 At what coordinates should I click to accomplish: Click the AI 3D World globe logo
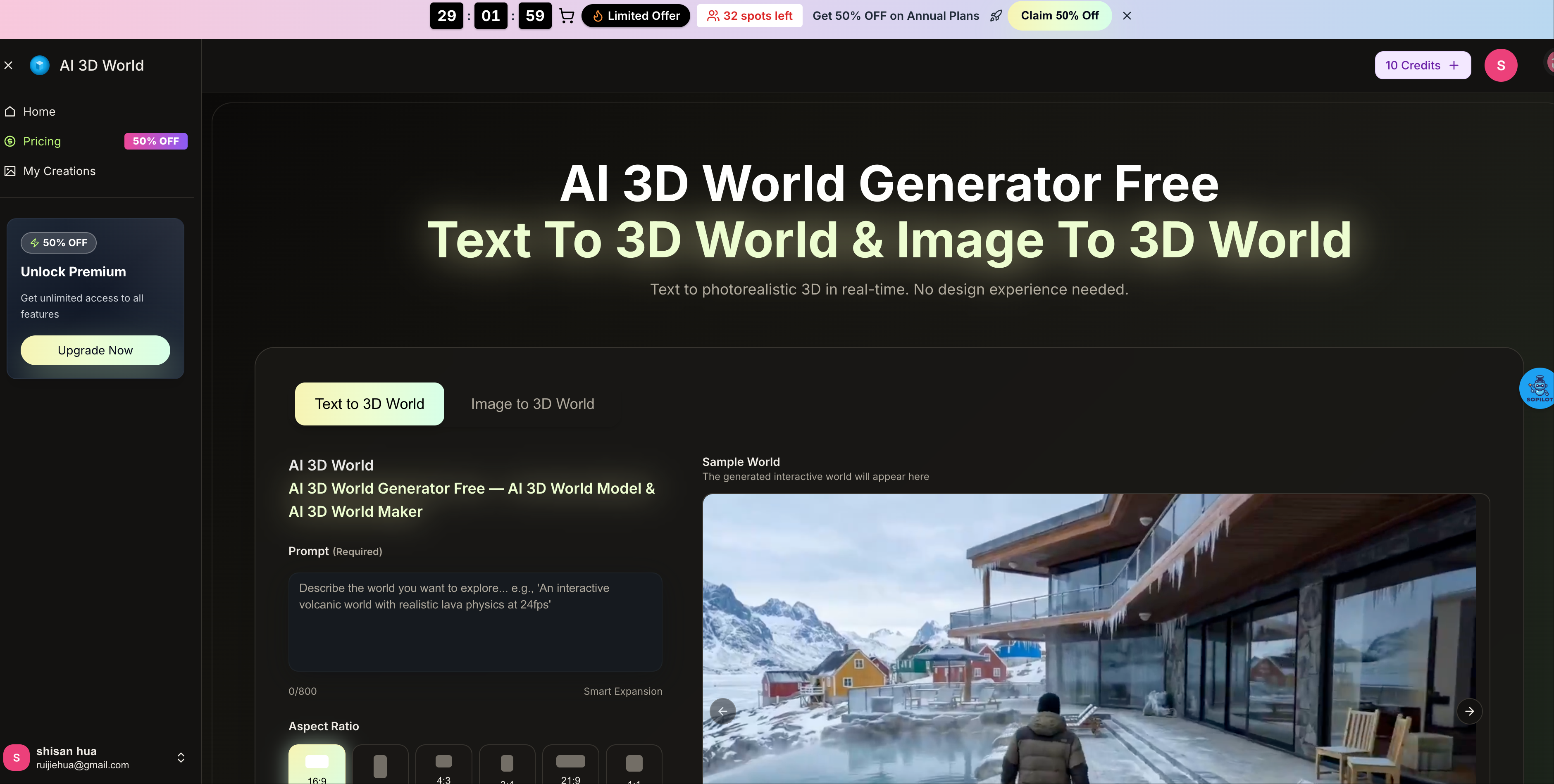(39, 64)
